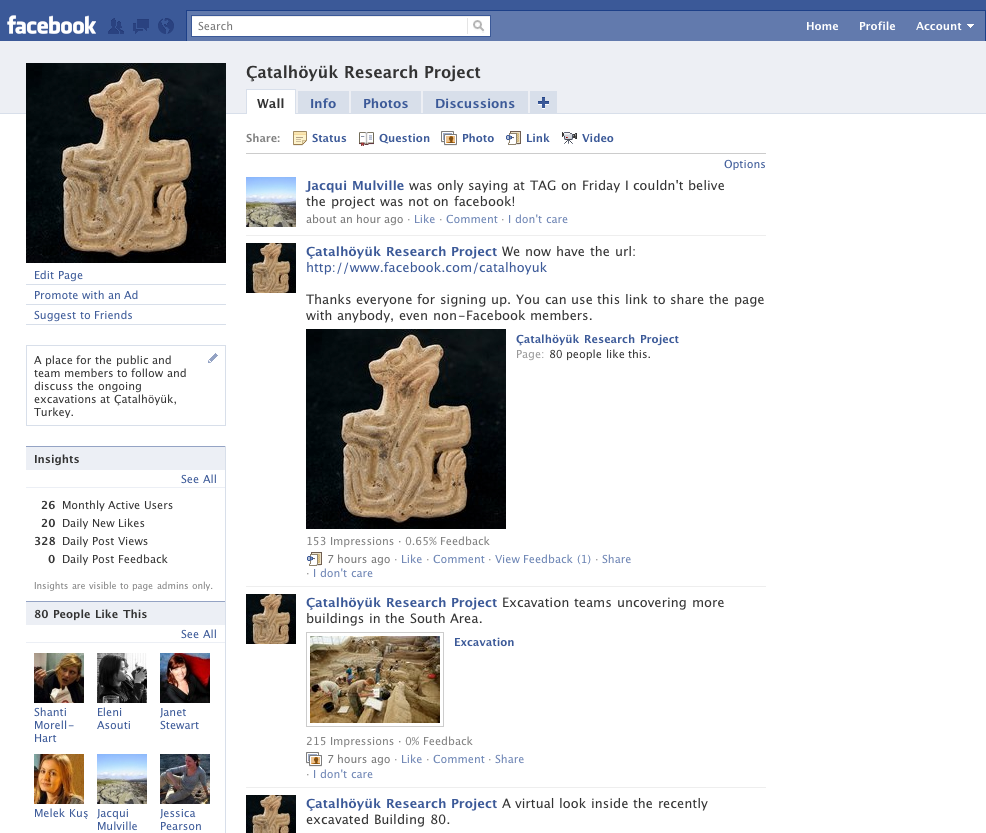The height and width of the screenshot is (833, 986).
Task: Click See All under Insights
Action: coord(199,479)
